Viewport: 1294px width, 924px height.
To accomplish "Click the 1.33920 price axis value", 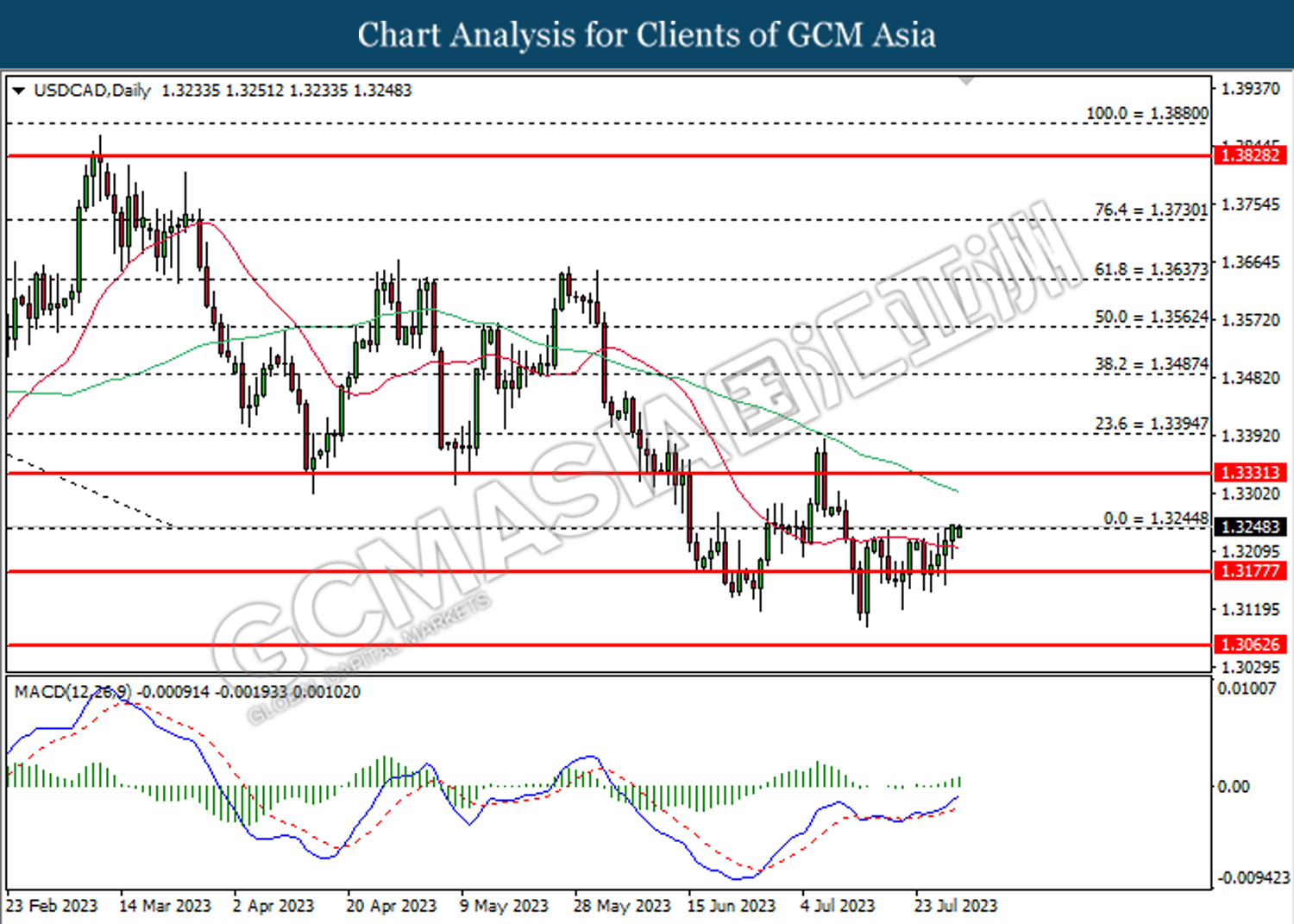I will pos(1251,435).
